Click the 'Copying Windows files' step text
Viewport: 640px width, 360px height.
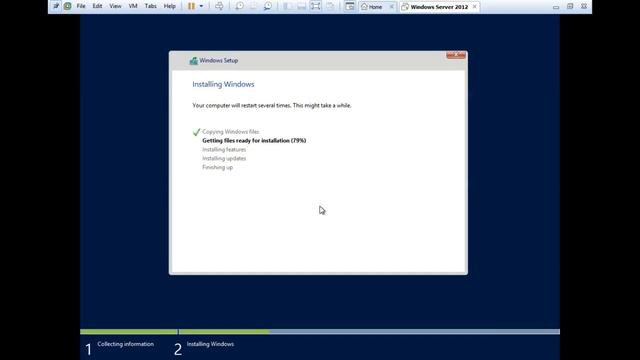231,131
